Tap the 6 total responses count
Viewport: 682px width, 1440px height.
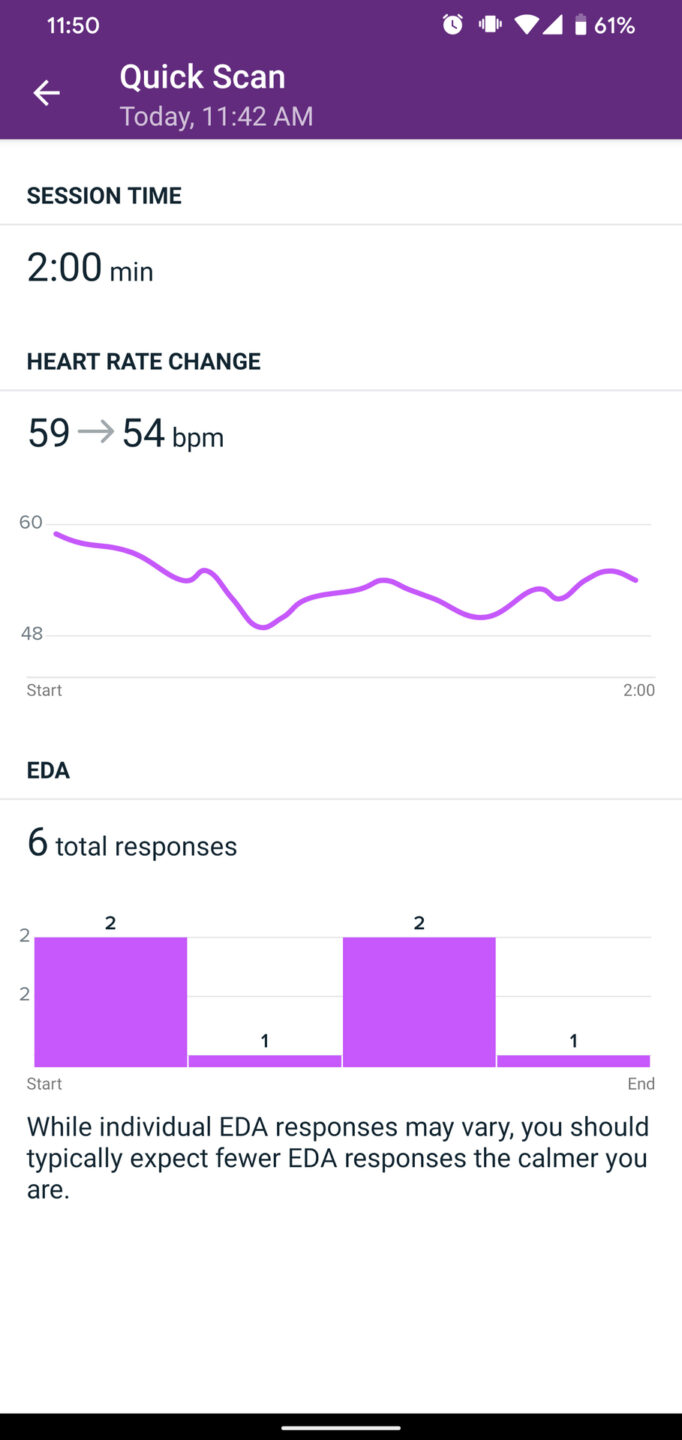coord(131,844)
